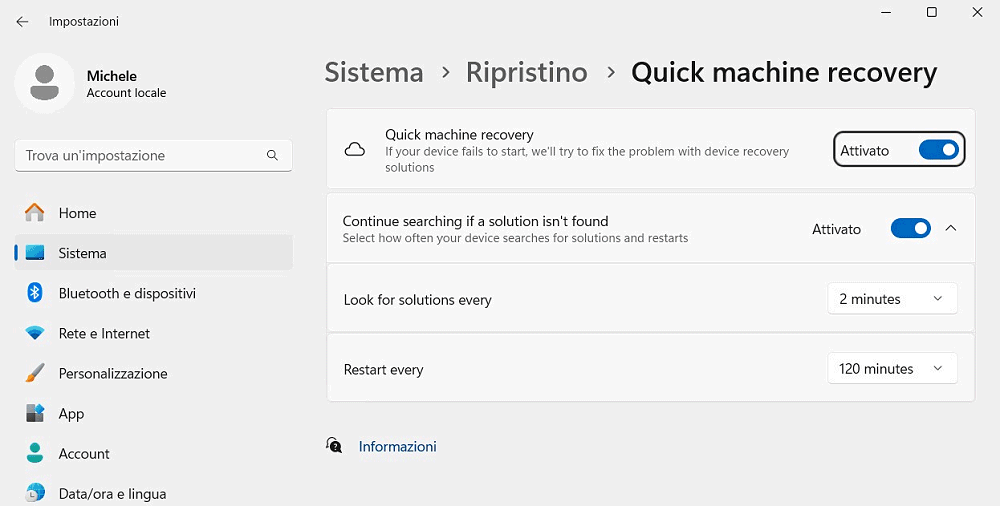This screenshot has height=506, width=1000.
Task: Open the Restart every dropdown
Action: point(892,369)
